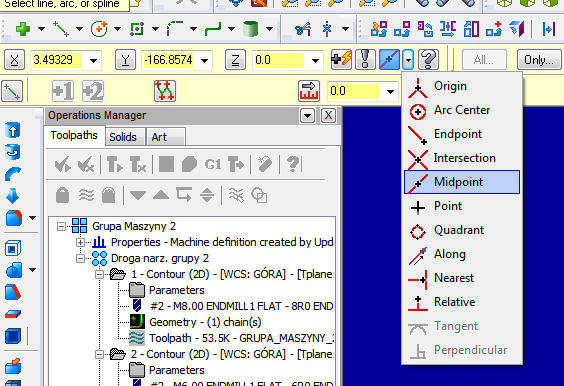Image resolution: width=564 pixels, height=386 pixels.
Task: Collapse the Grupa Maszyny 2 tree node
Action: [x=62, y=226]
